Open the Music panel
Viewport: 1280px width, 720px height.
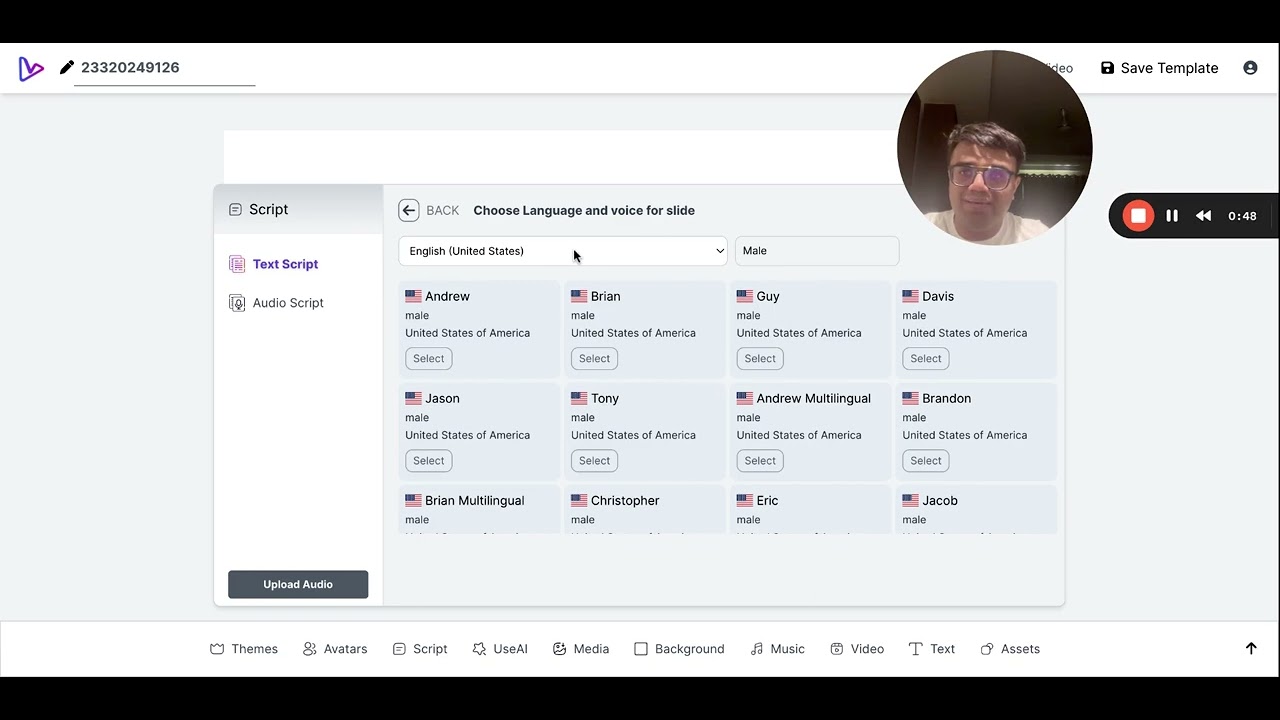(x=777, y=649)
